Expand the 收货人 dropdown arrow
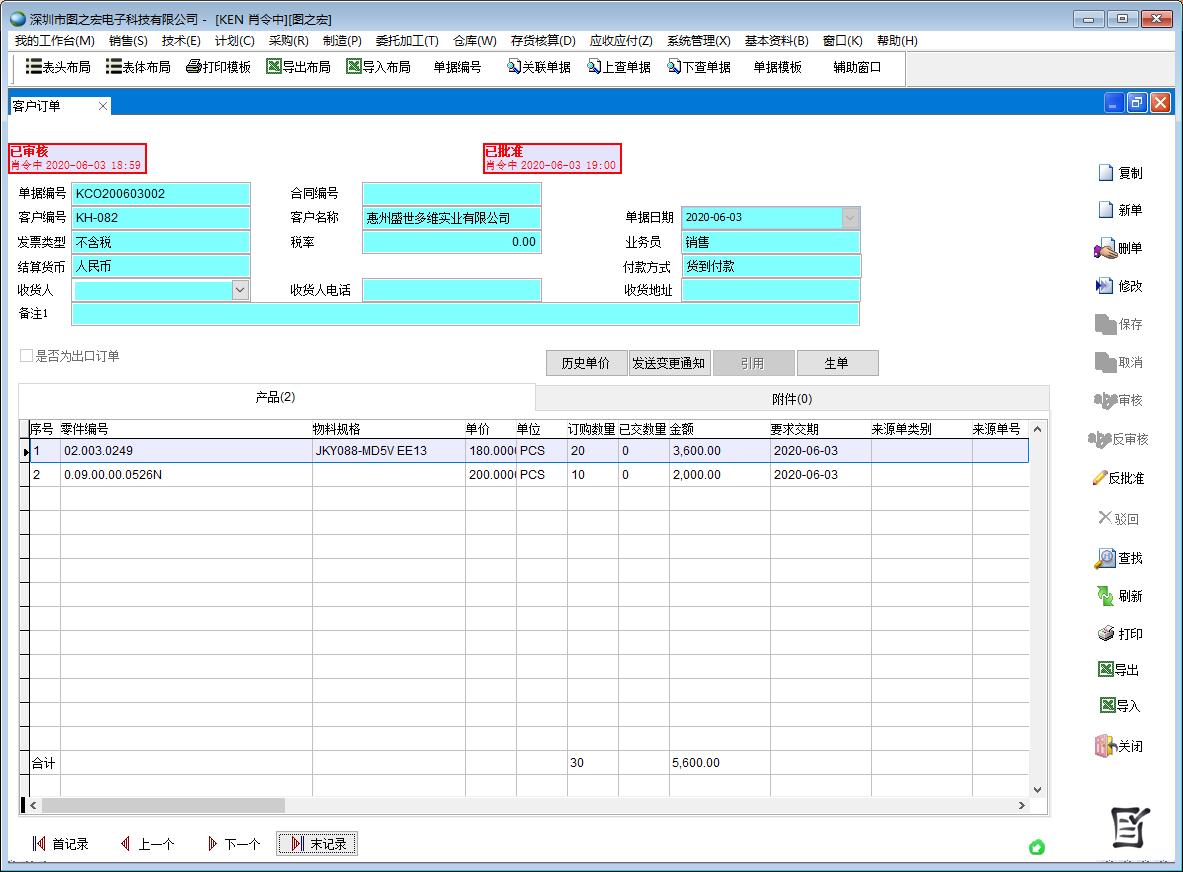Viewport: 1183px width, 872px height. pyautogui.click(x=240, y=289)
